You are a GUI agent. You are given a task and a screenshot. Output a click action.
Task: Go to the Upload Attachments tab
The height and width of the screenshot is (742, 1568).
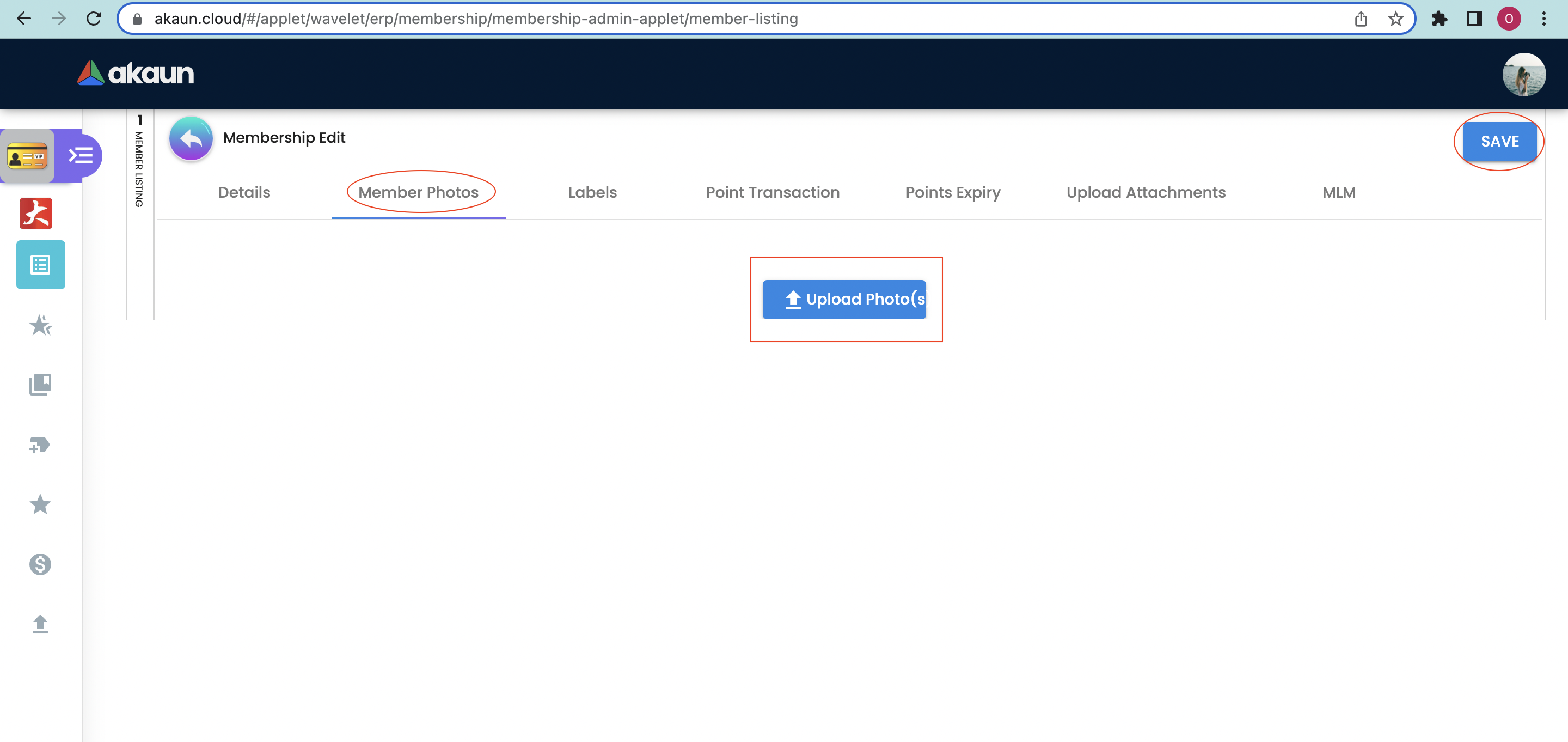[1146, 192]
